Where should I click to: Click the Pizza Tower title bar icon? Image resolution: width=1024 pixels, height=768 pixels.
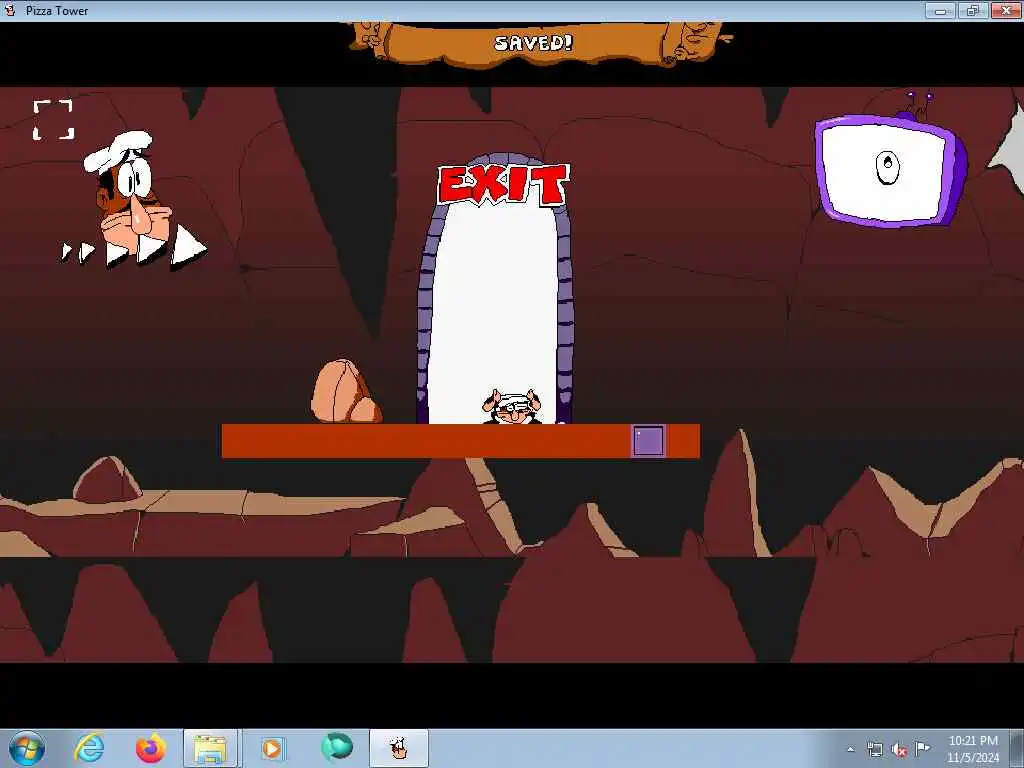pyautogui.click(x=10, y=10)
